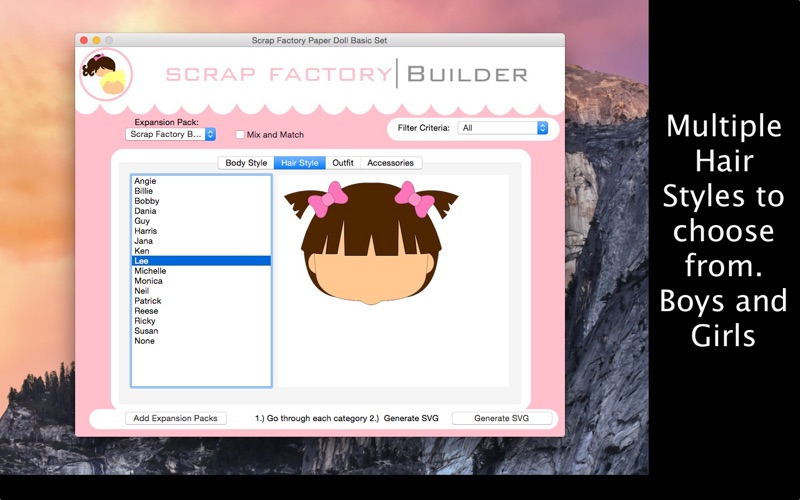Click the pigtail hair preview image
Image resolution: width=800 pixels, height=500 pixels.
click(x=371, y=242)
